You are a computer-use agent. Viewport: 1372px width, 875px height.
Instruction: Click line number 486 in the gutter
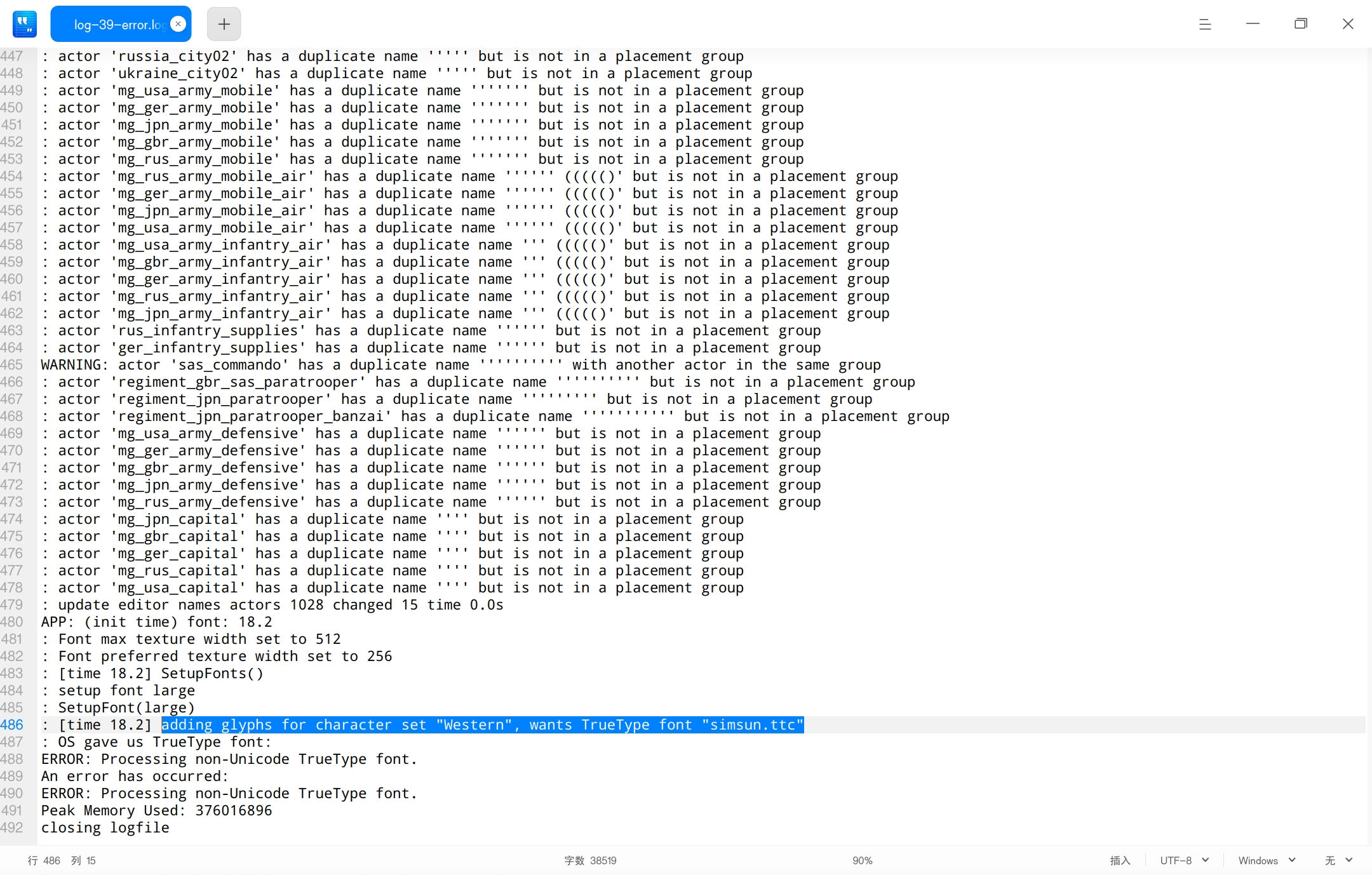click(12, 725)
